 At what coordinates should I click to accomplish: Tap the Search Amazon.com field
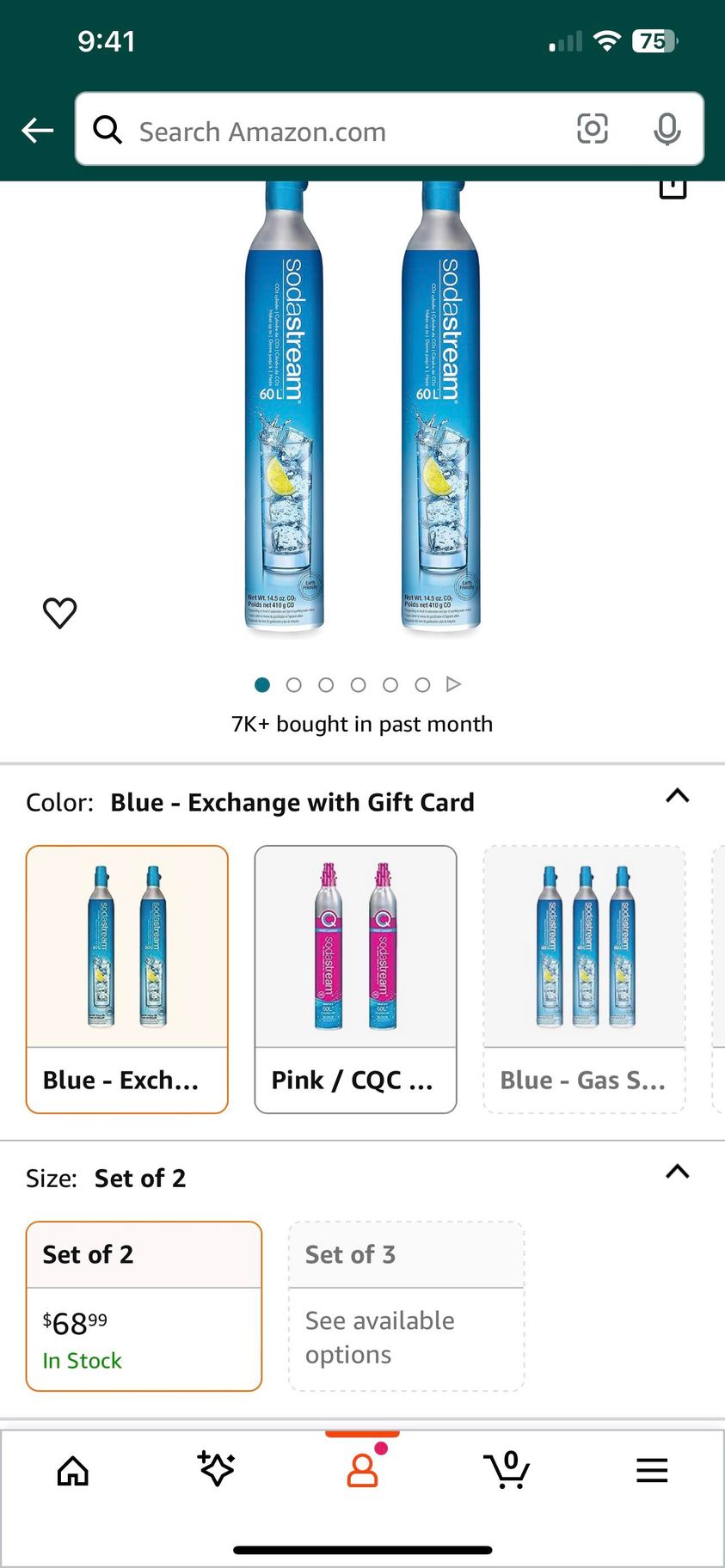pos(344,131)
